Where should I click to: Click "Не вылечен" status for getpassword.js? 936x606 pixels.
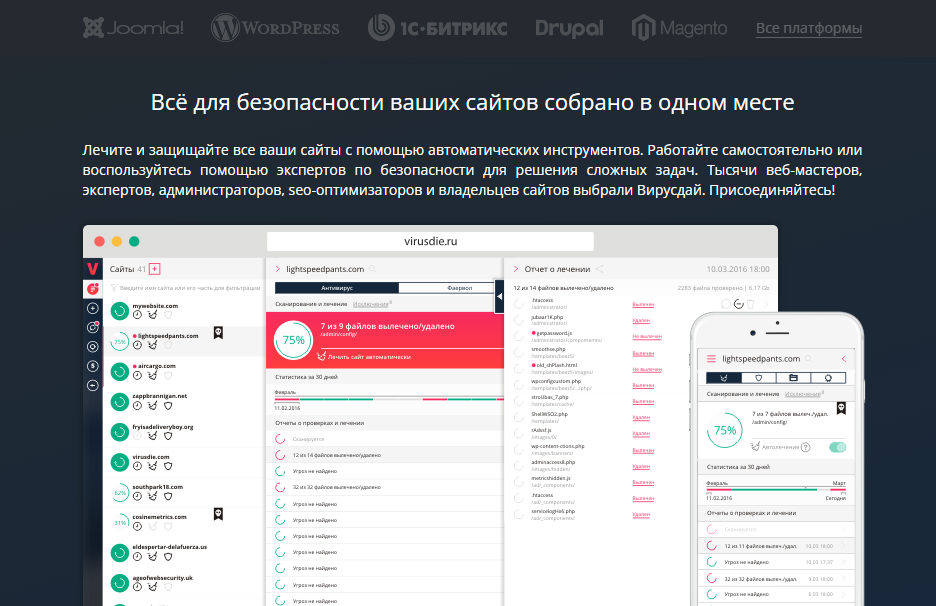tap(647, 337)
